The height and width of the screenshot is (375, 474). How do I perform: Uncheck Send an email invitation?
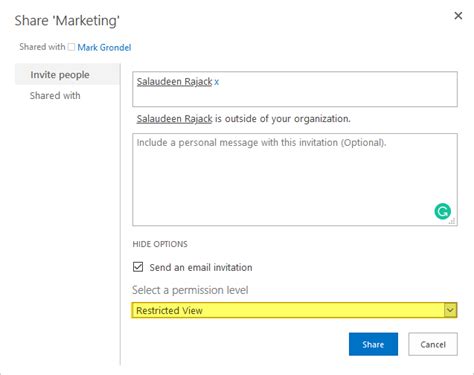(138, 267)
